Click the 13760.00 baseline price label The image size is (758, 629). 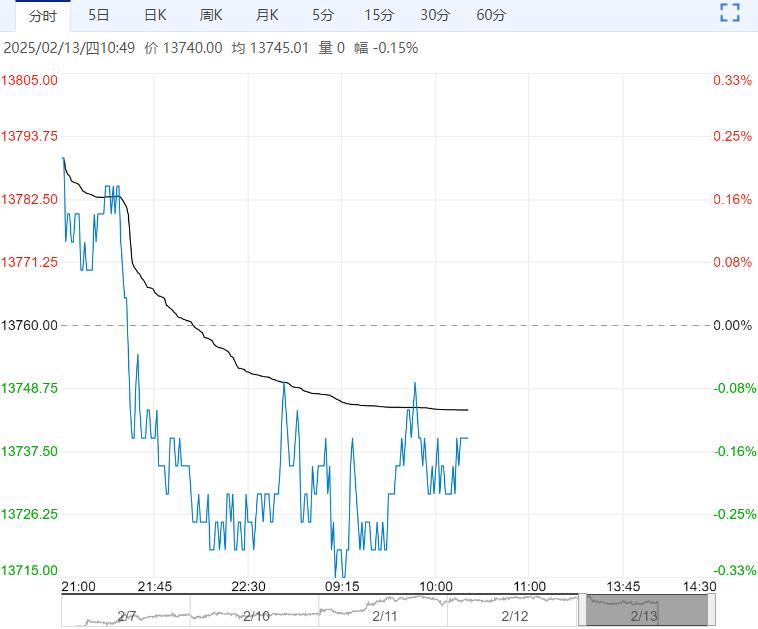click(x=29, y=325)
